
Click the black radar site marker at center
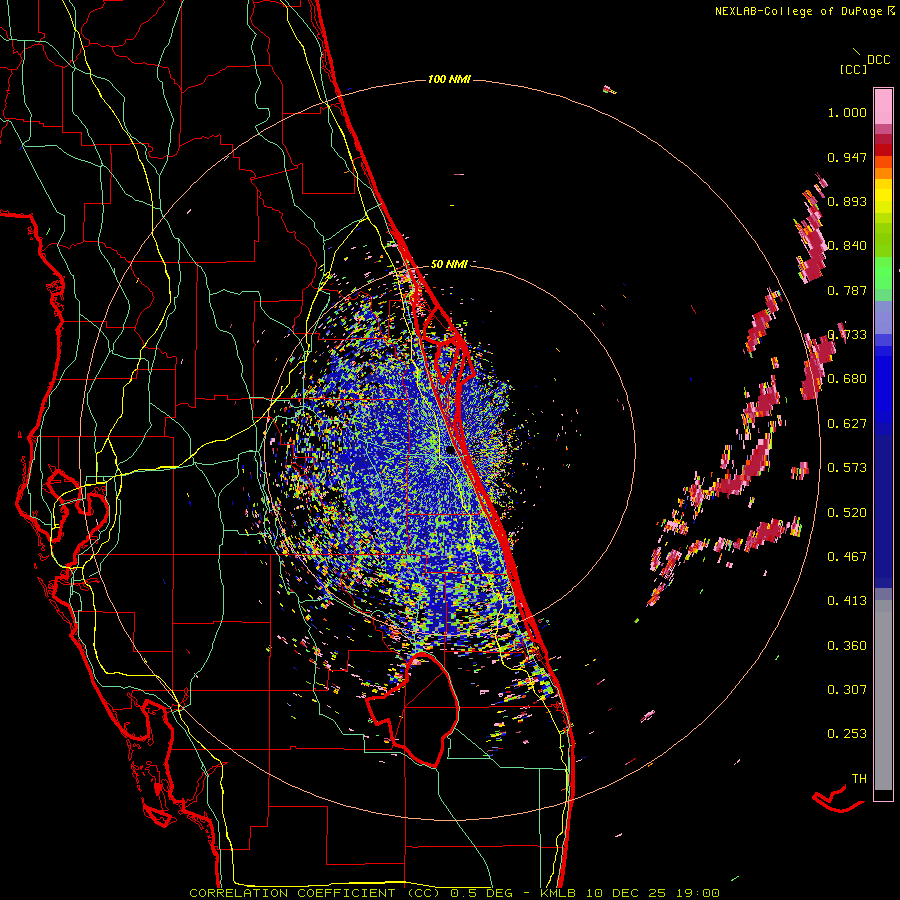click(x=449, y=451)
